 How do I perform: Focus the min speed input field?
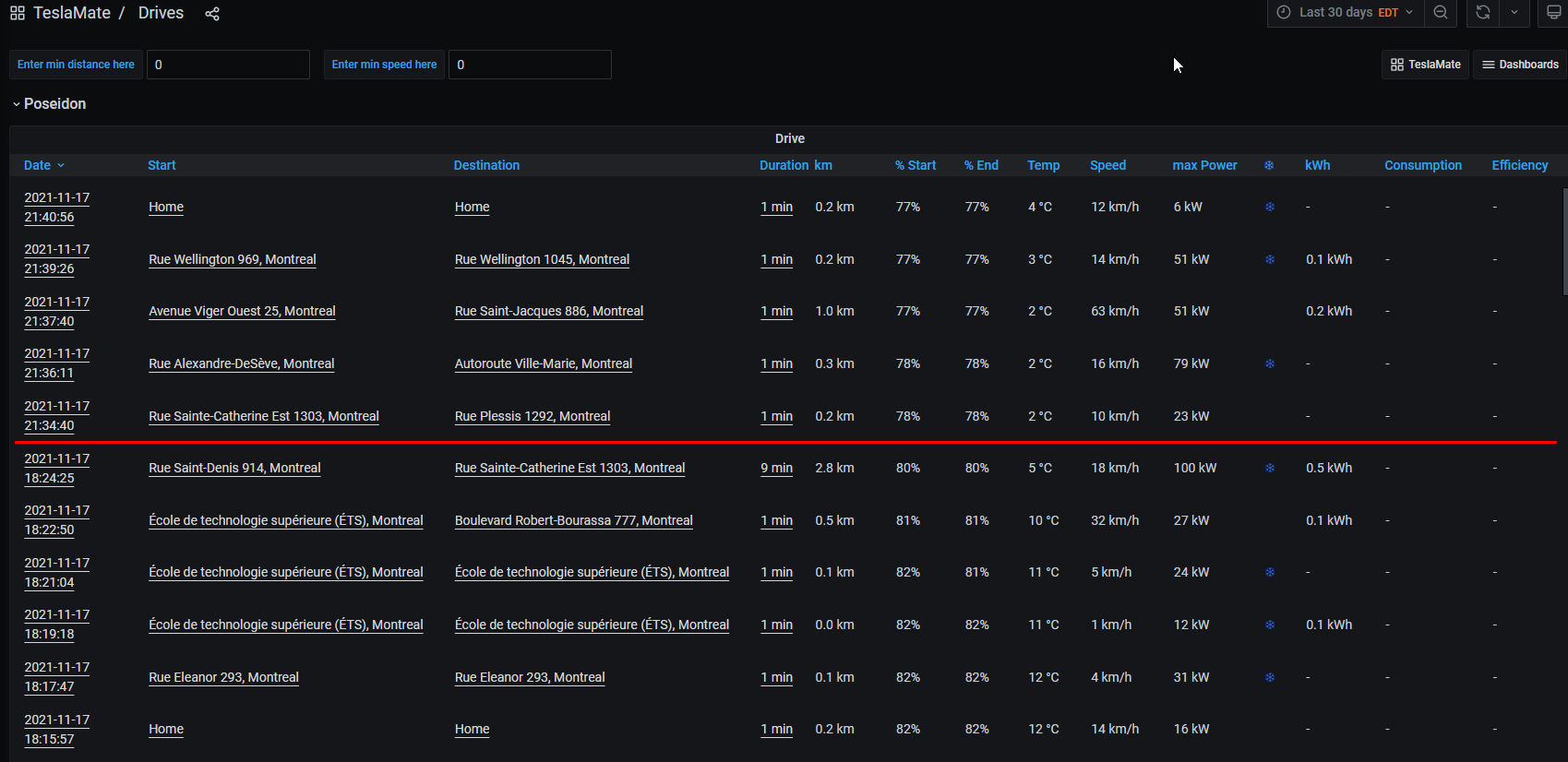coord(530,65)
